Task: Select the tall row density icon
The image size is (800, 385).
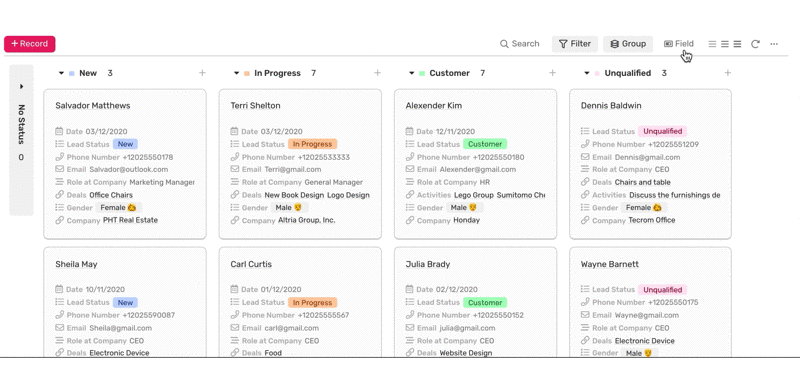Action: 737,44
